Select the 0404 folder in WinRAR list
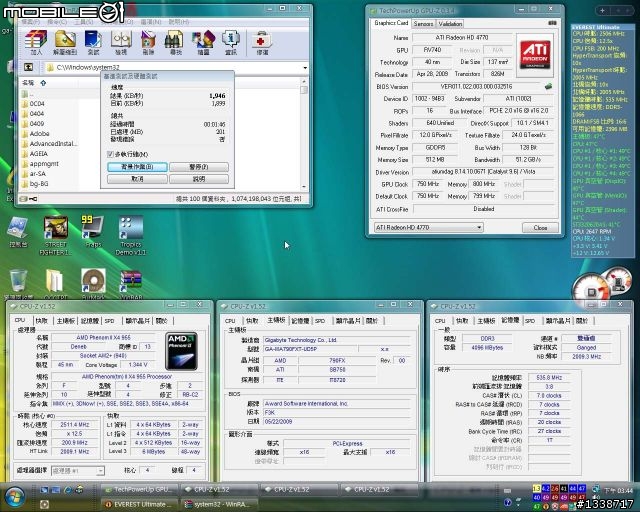The image size is (640, 512). (37, 114)
